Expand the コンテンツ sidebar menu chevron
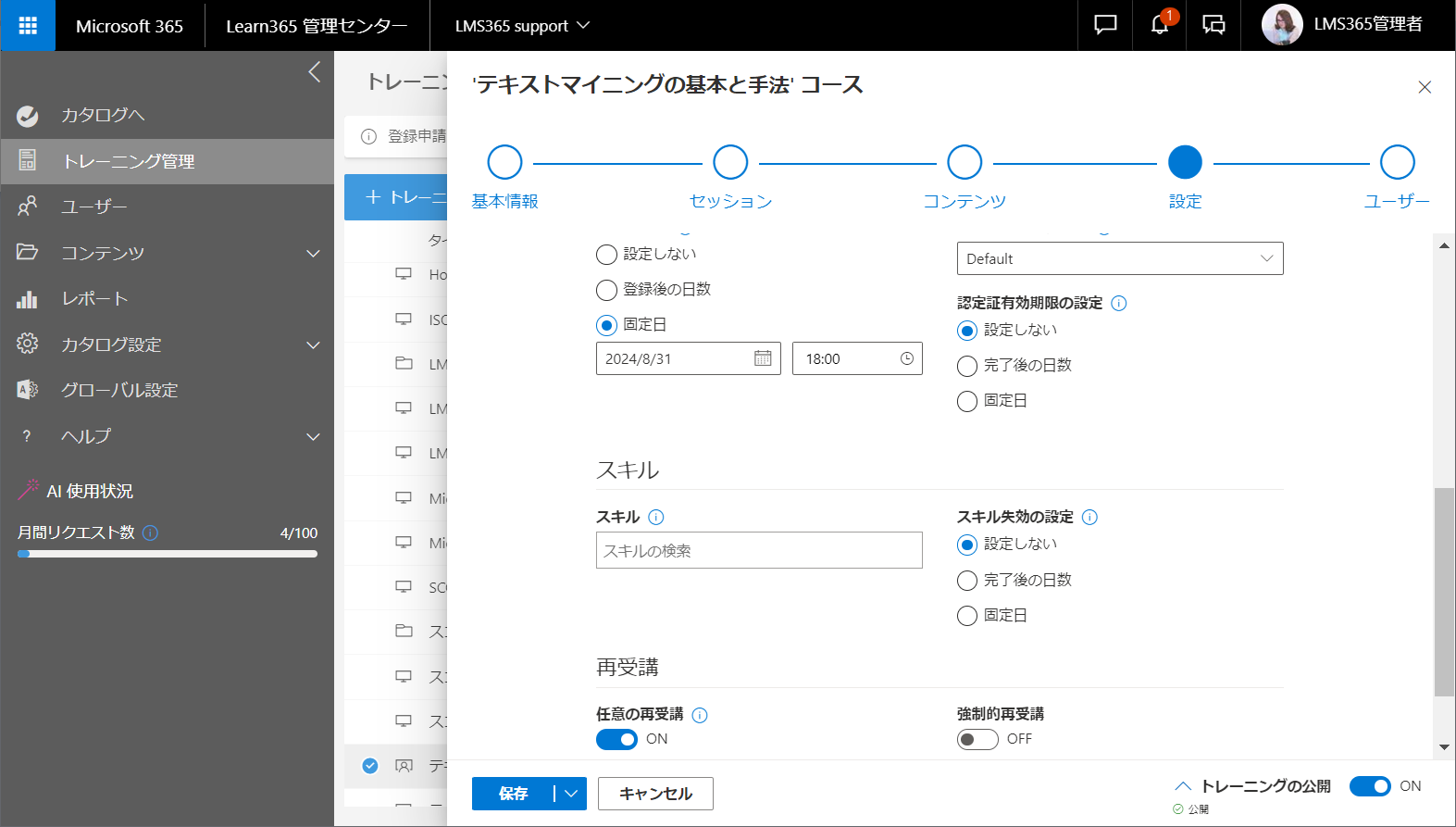 314,253
